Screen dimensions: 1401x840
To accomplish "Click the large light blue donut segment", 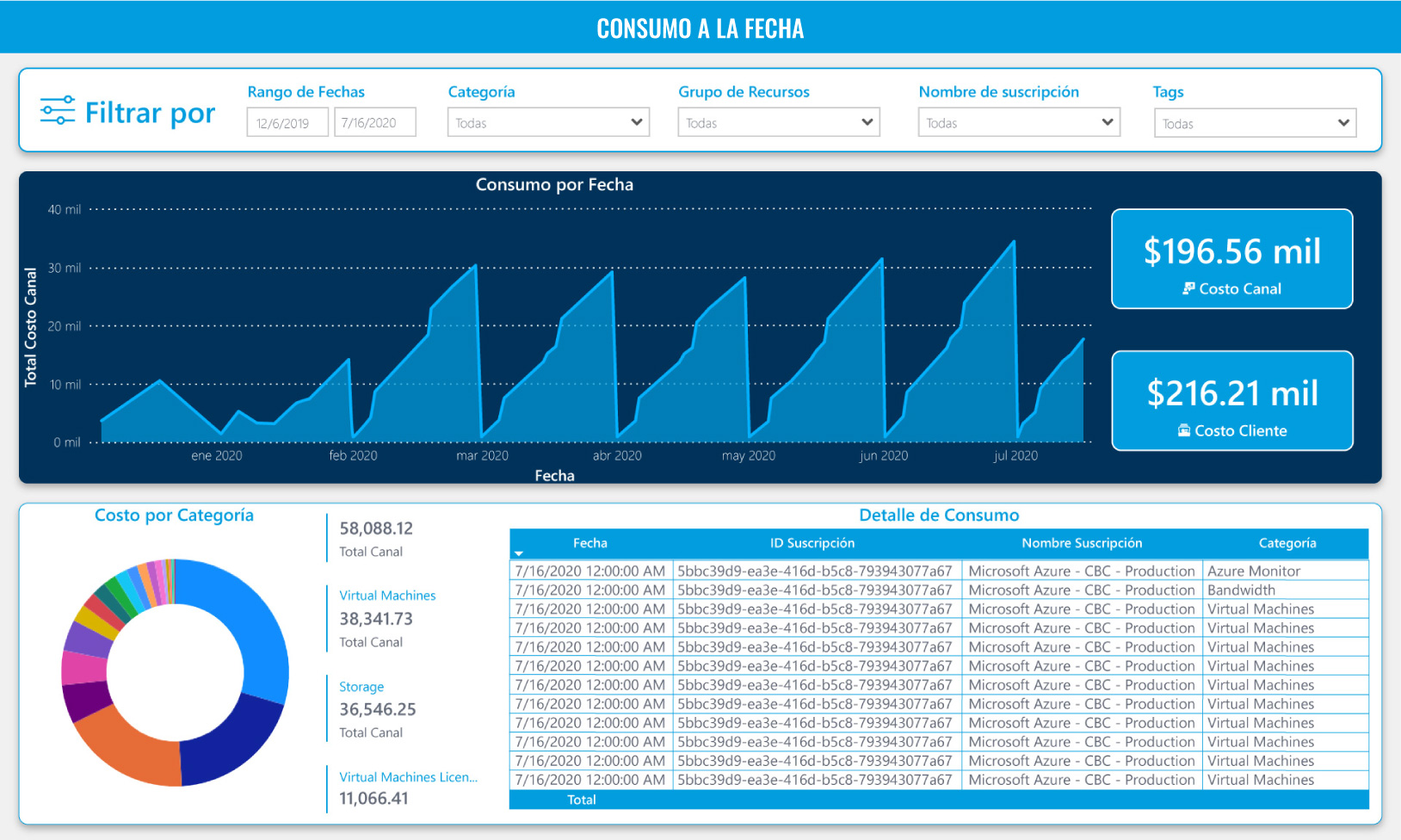I will point(248,618).
